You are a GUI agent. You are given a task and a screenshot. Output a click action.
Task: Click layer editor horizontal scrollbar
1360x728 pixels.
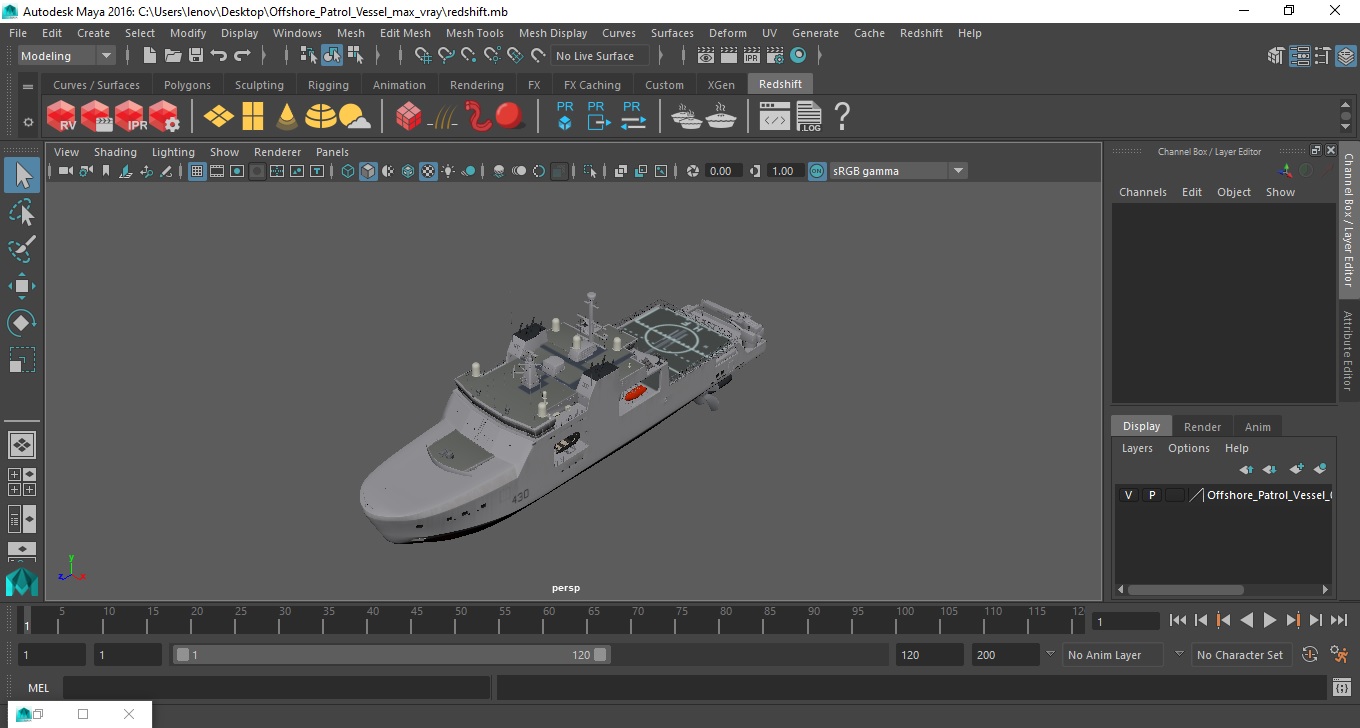1186,590
